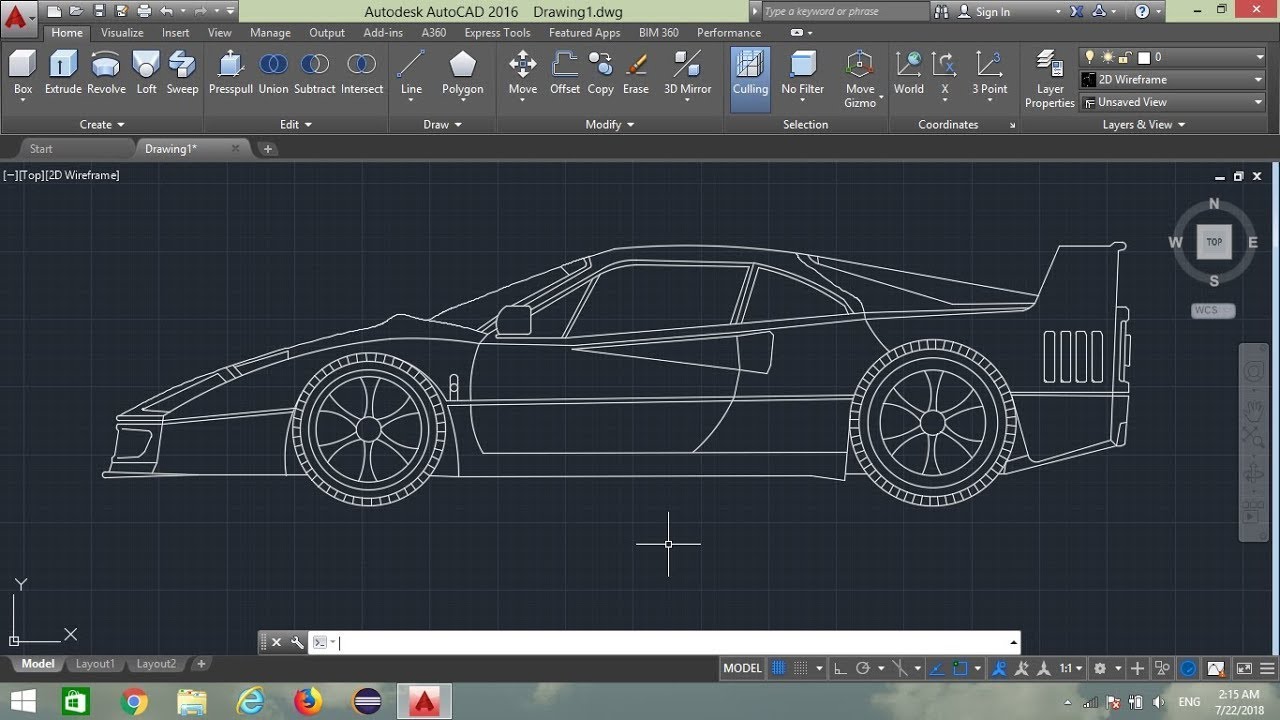Open the Visualize ribbon tab
This screenshot has height=720, width=1280.
pos(122,33)
